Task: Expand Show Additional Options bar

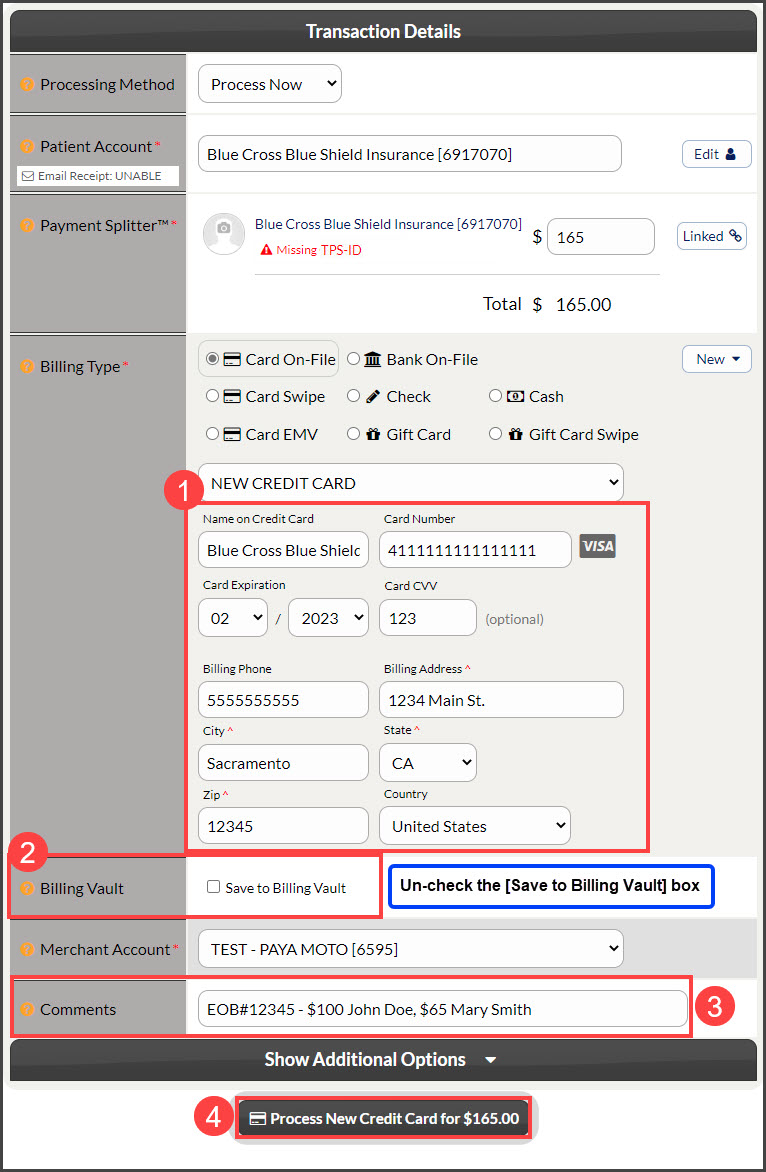Action: pyautogui.click(x=383, y=1060)
